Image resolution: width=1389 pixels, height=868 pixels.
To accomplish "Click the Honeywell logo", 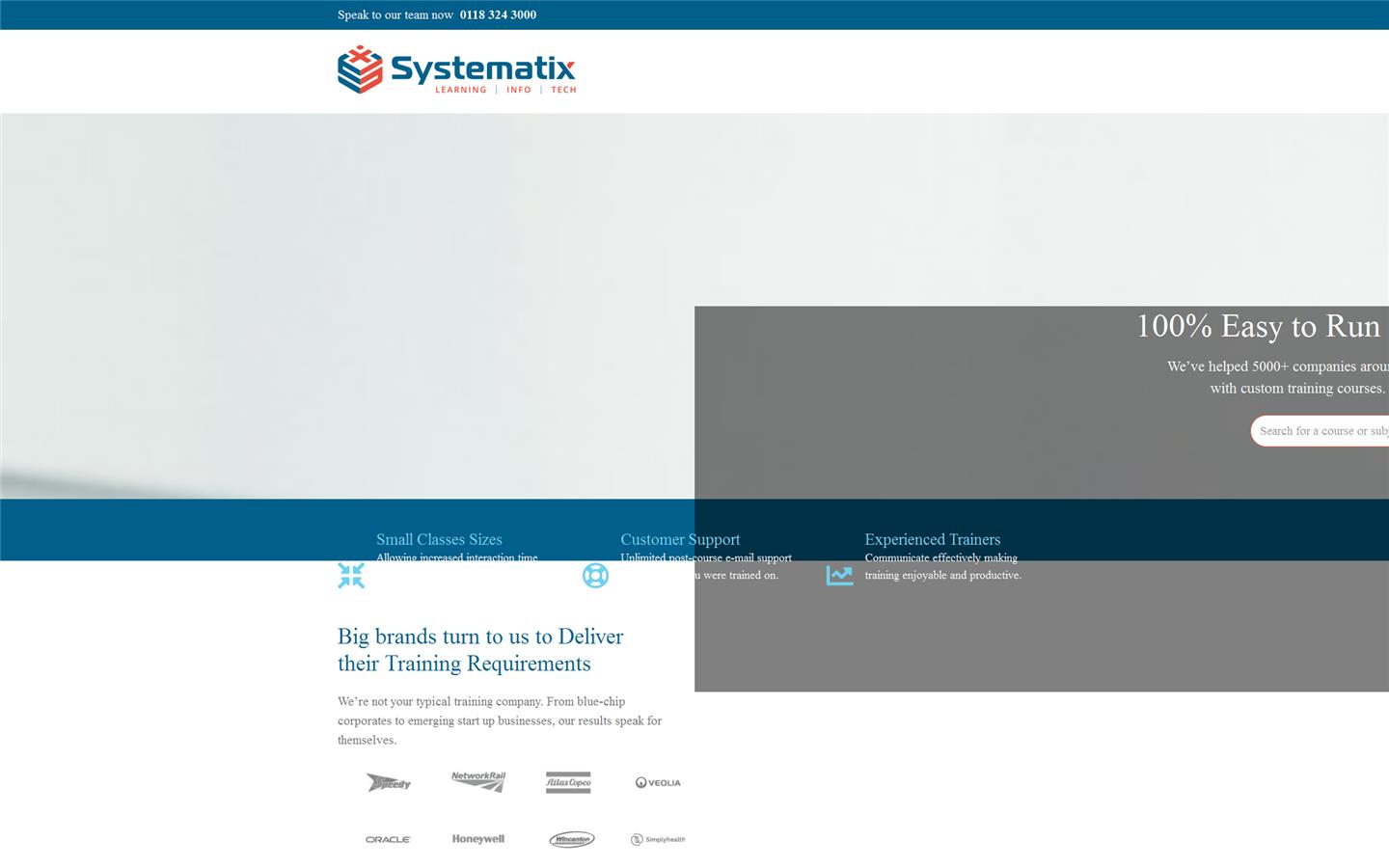I will point(478,839).
